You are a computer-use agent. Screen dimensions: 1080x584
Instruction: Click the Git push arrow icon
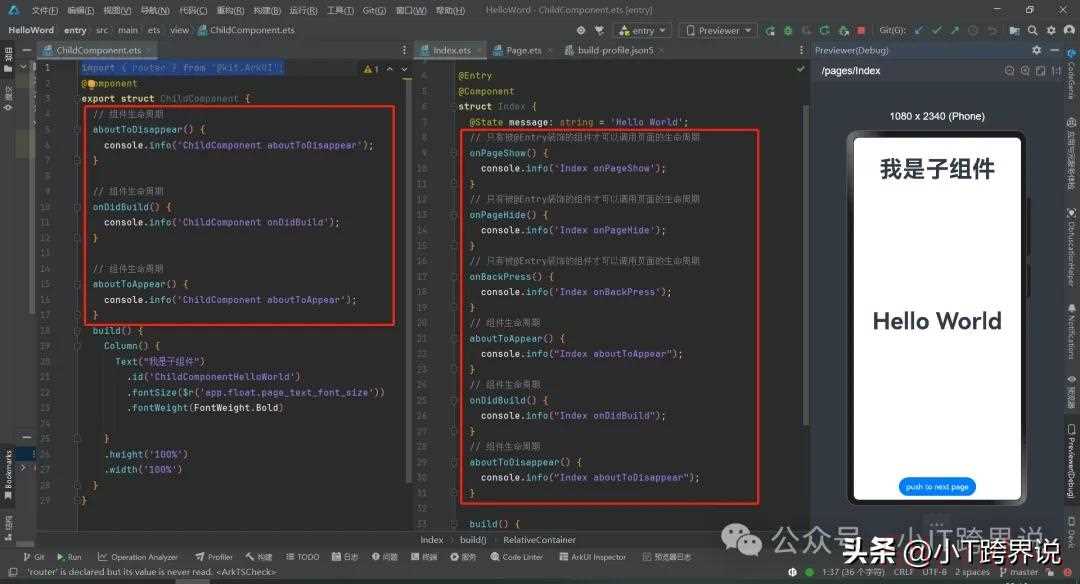coord(955,30)
